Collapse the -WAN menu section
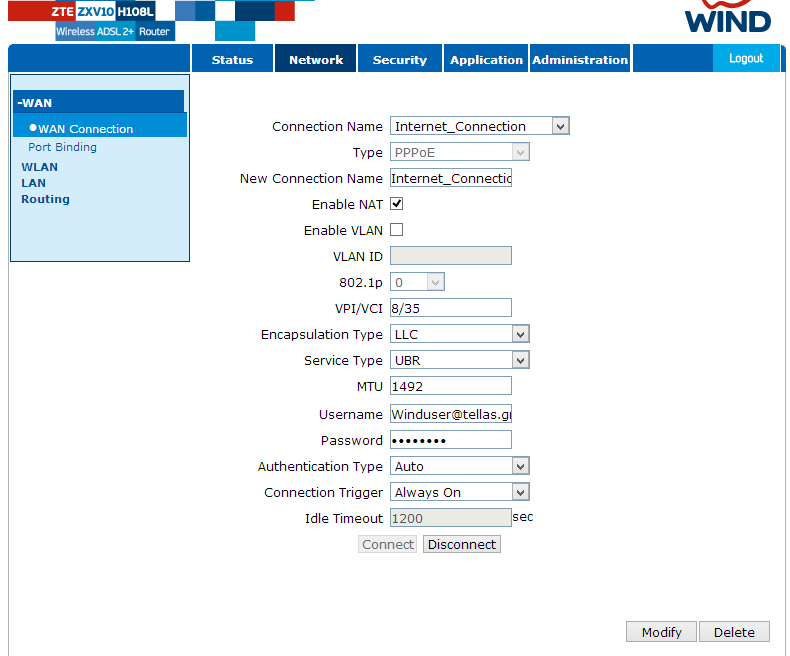790x656 pixels. [x=99, y=102]
